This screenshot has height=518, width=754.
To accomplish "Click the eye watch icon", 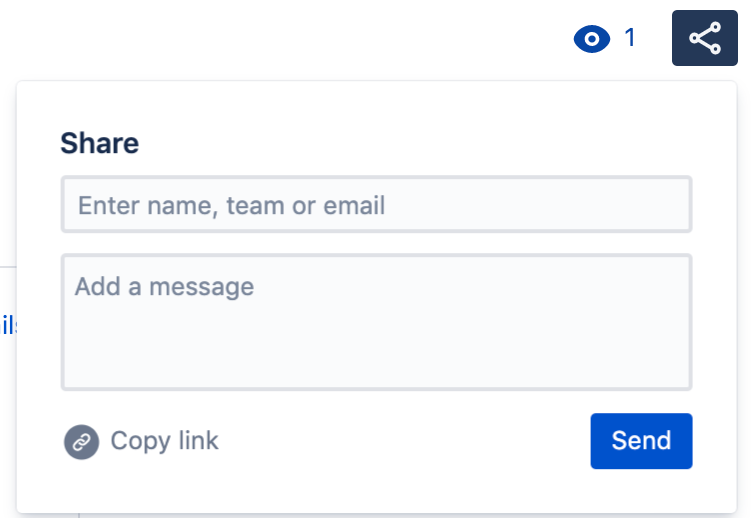I will [591, 39].
